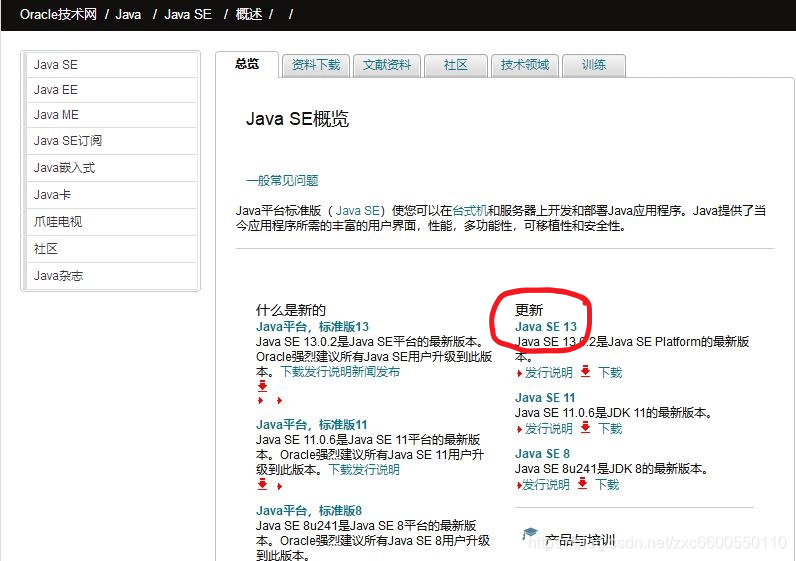Open the 社区 tab
The width and height of the screenshot is (796, 561).
tap(455, 65)
